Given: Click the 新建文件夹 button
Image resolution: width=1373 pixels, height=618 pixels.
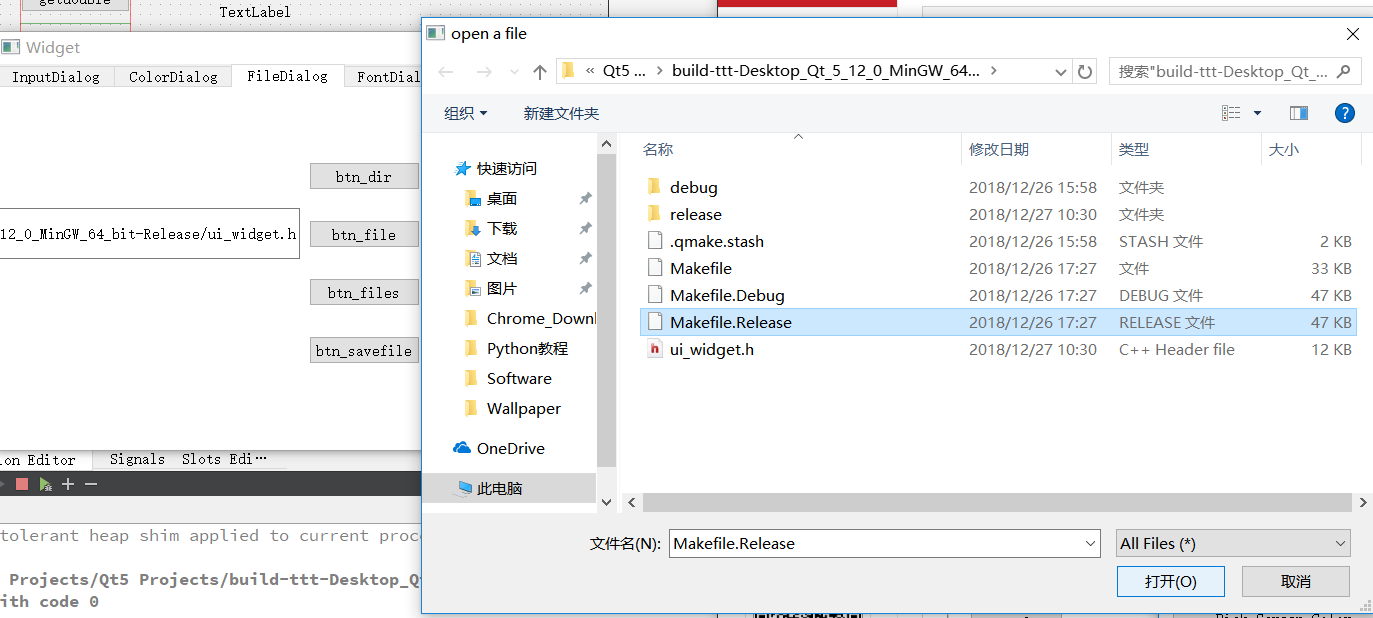Looking at the screenshot, I should pos(561,112).
